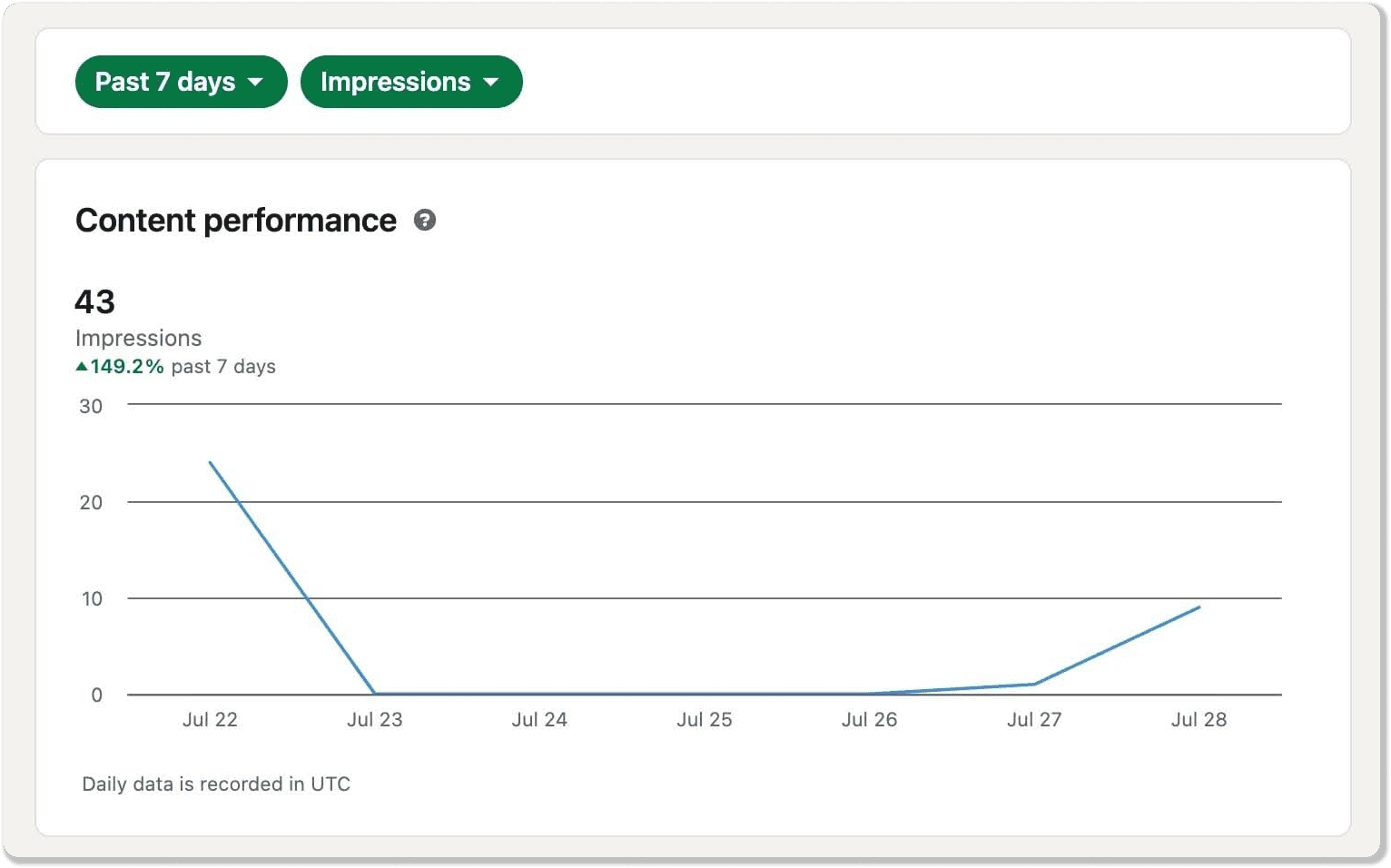Image resolution: width=1391 pixels, height=868 pixels.
Task: Click the 149.2% increase indicator
Action: pyautogui.click(x=120, y=367)
